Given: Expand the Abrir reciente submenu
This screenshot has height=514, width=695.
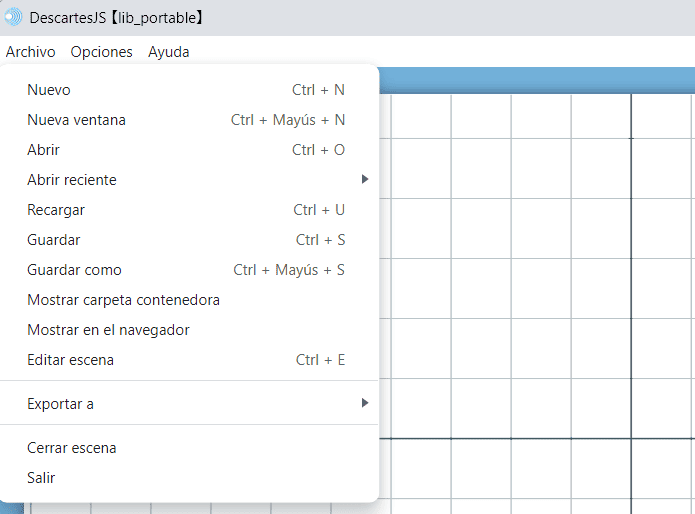Looking at the screenshot, I should [72, 180].
